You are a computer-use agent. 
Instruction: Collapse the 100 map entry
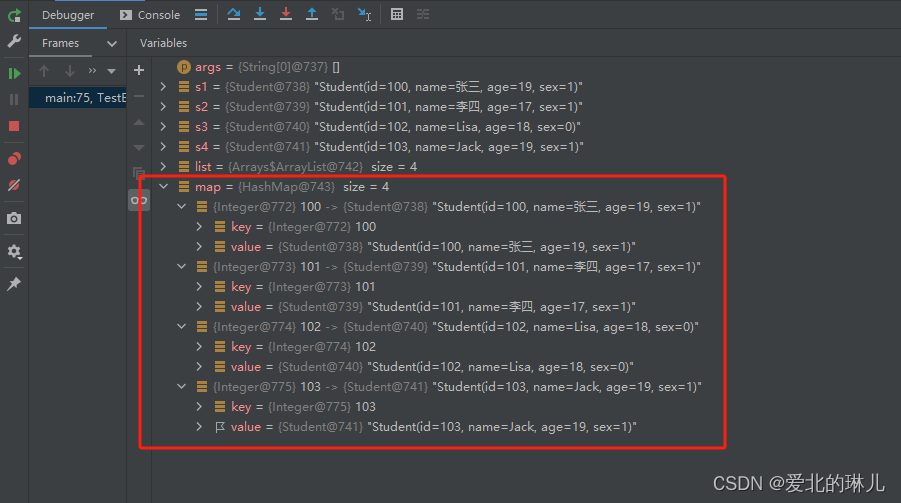pyautogui.click(x=182, y=206)
